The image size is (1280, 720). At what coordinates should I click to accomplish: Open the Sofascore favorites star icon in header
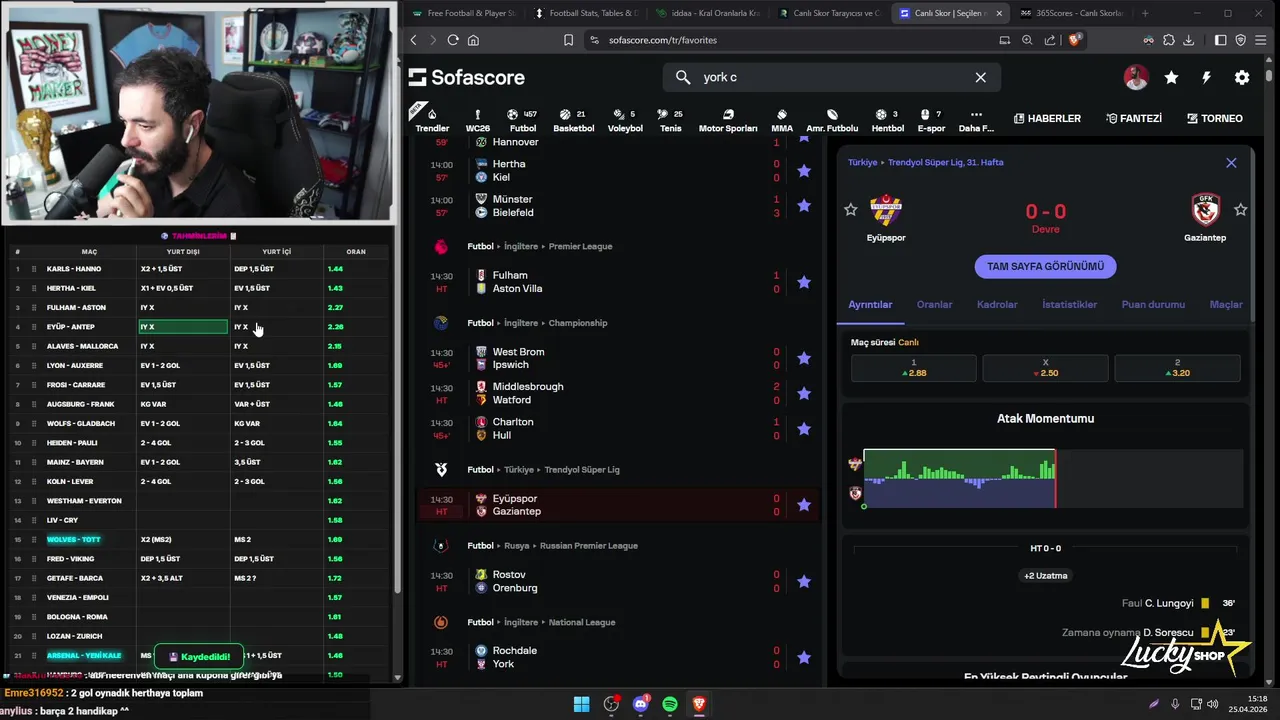[x=1171, y=77]
